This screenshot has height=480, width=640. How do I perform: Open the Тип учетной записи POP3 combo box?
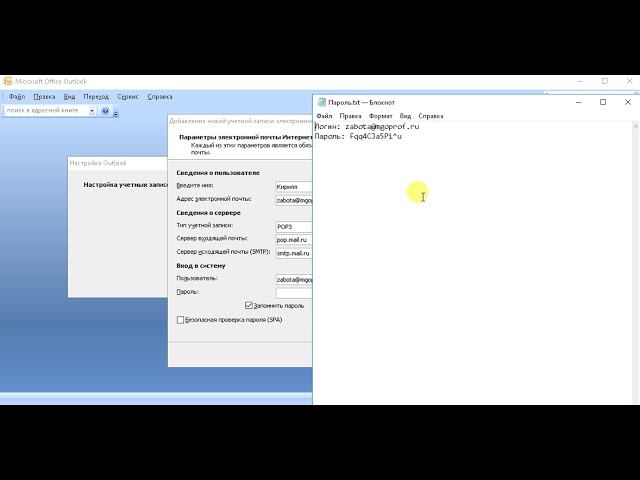pyautogui.click(x=294, y=227)
